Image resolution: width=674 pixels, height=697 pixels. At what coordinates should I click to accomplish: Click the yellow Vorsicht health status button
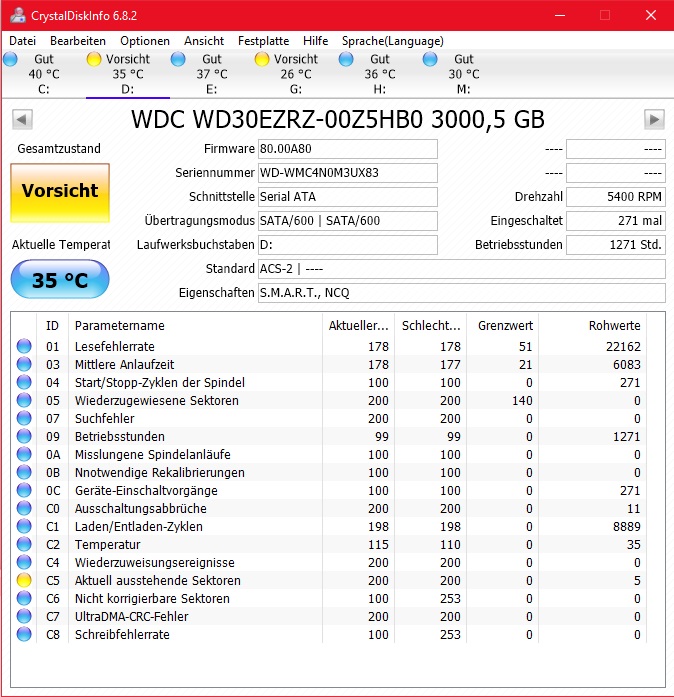point(60,193)
